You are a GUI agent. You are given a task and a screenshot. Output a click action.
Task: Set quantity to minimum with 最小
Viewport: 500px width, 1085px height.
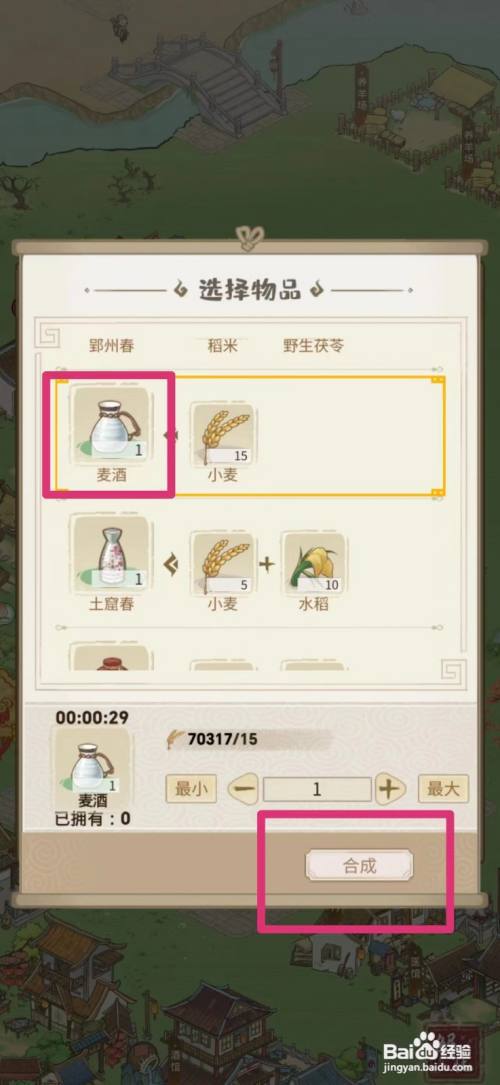pyautogui.click(x=191, y=788)
